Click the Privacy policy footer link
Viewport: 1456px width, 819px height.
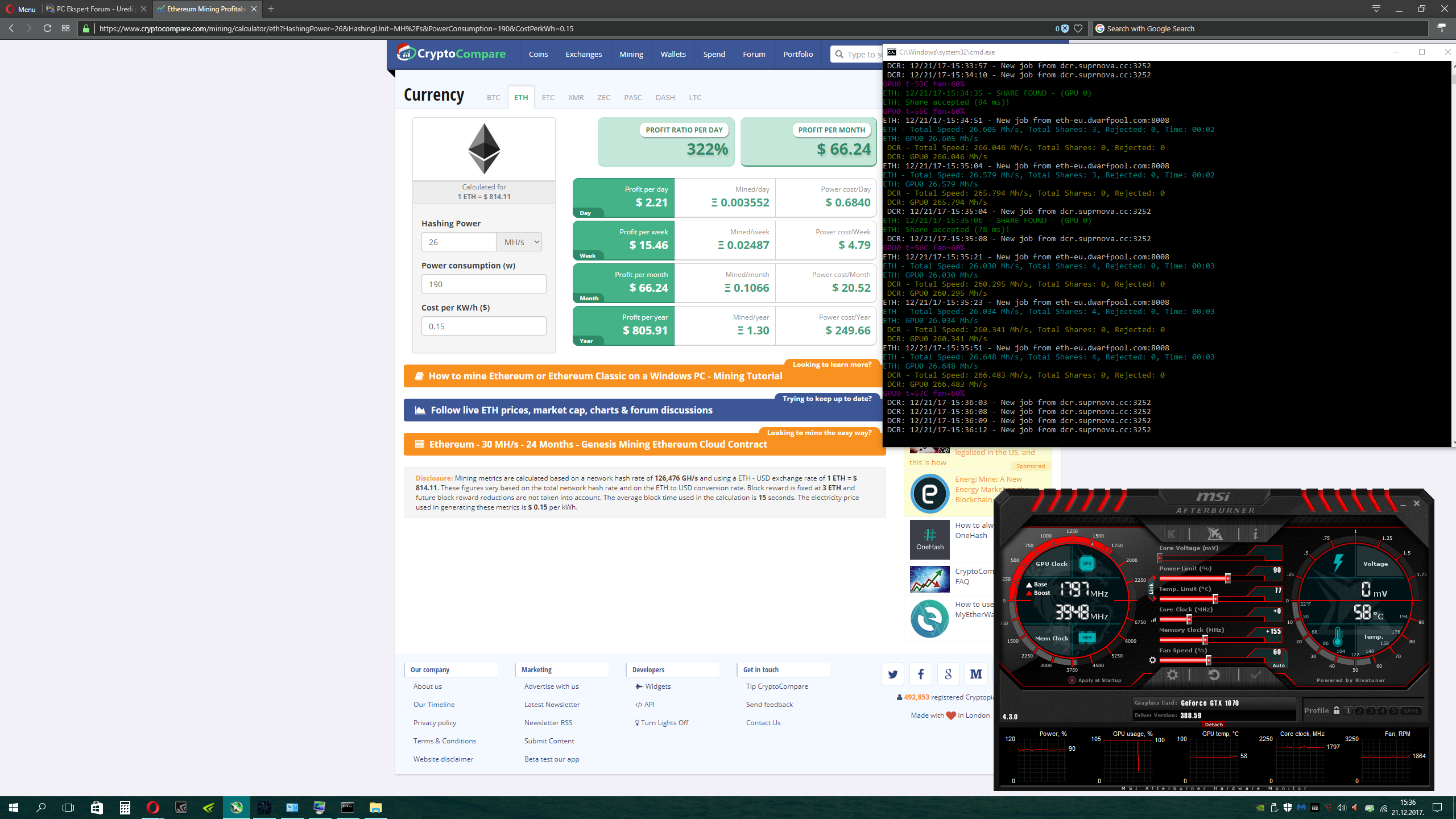pos(435,723)
